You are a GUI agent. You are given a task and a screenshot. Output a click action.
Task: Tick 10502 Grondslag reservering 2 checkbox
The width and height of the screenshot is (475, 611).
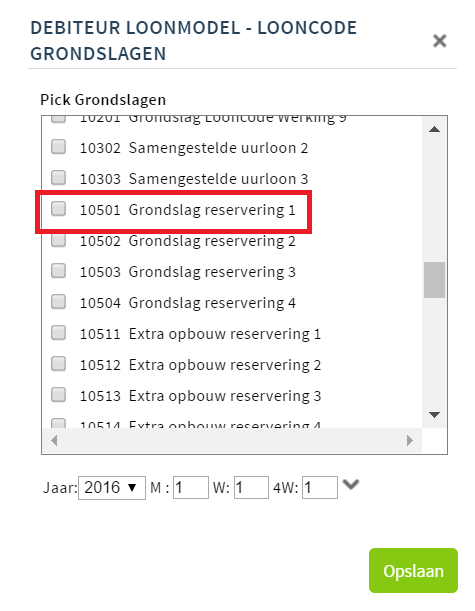[58, 240]
